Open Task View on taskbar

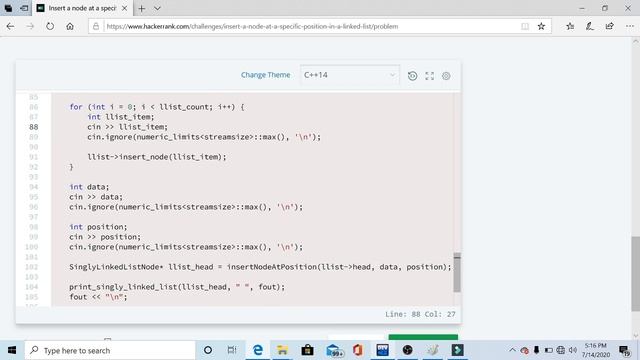232,350
